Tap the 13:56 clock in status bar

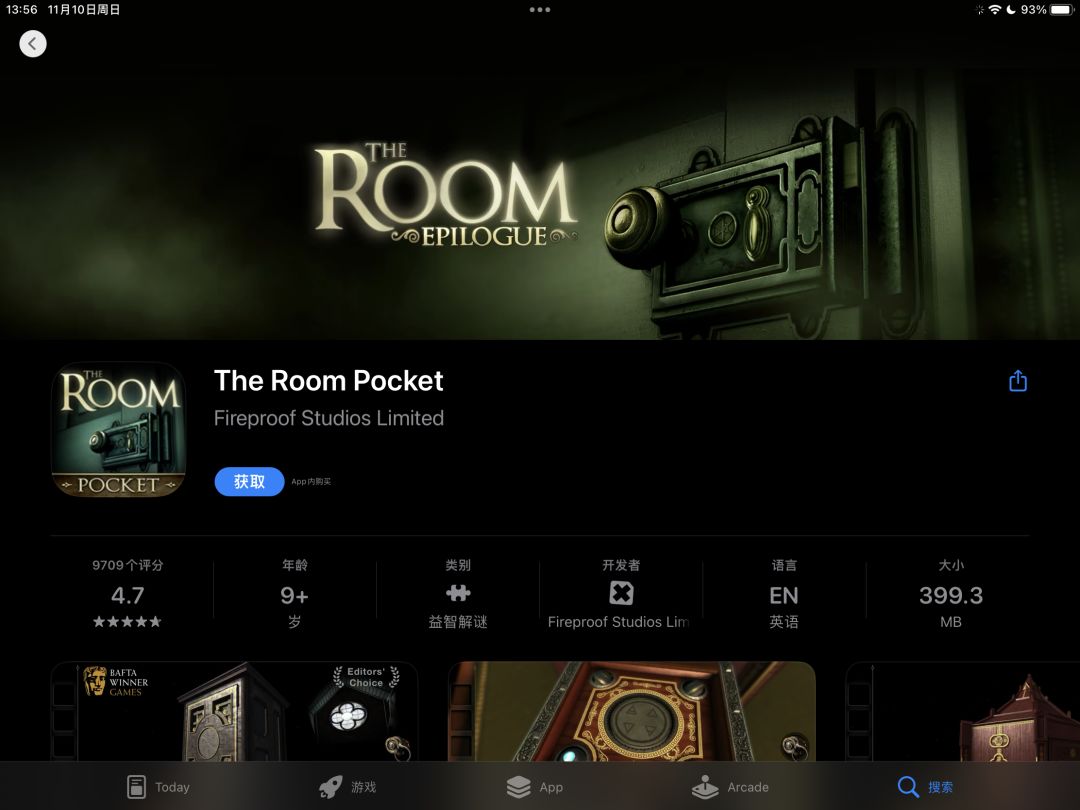click(x=21, y=10)
